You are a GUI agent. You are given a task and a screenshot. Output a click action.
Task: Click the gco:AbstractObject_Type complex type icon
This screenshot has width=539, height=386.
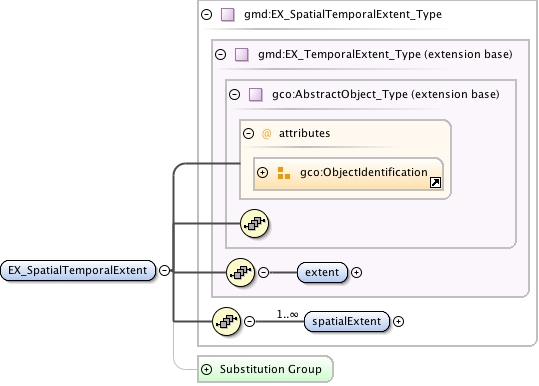click(x=256, y=95)
